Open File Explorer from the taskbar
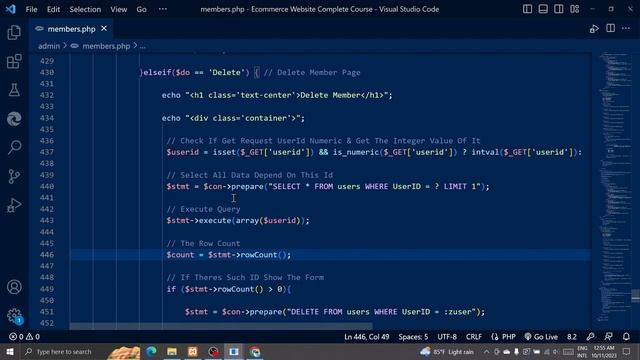The height and width of the screenshot is (360, 640). [x=172, y=351]
